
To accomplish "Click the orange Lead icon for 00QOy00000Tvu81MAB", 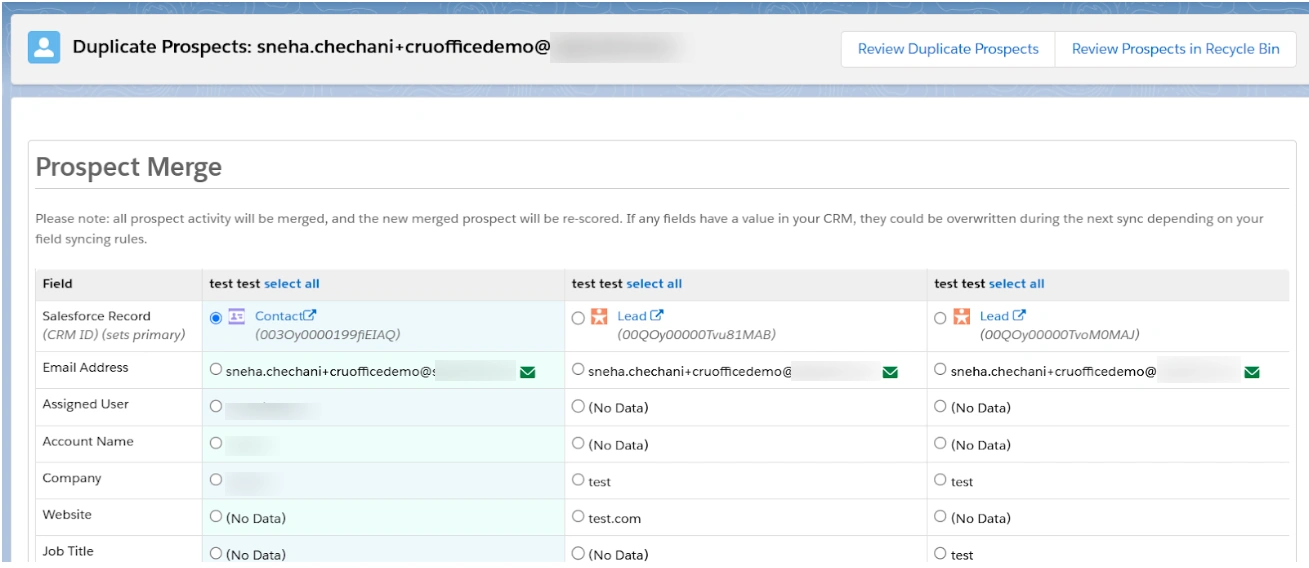I will (599, 317).
